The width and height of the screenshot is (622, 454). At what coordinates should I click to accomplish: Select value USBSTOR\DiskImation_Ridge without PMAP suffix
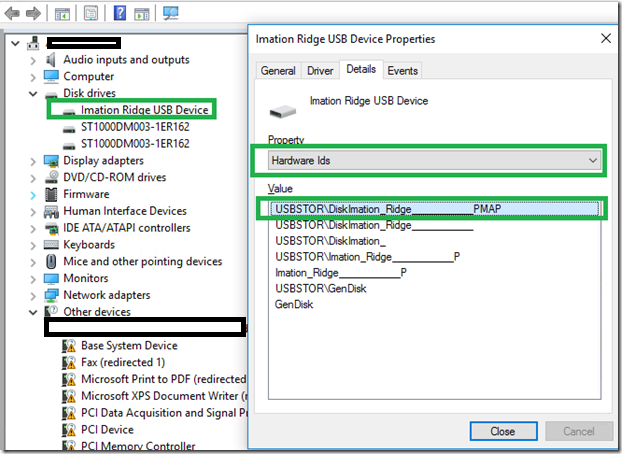point(374,225)
